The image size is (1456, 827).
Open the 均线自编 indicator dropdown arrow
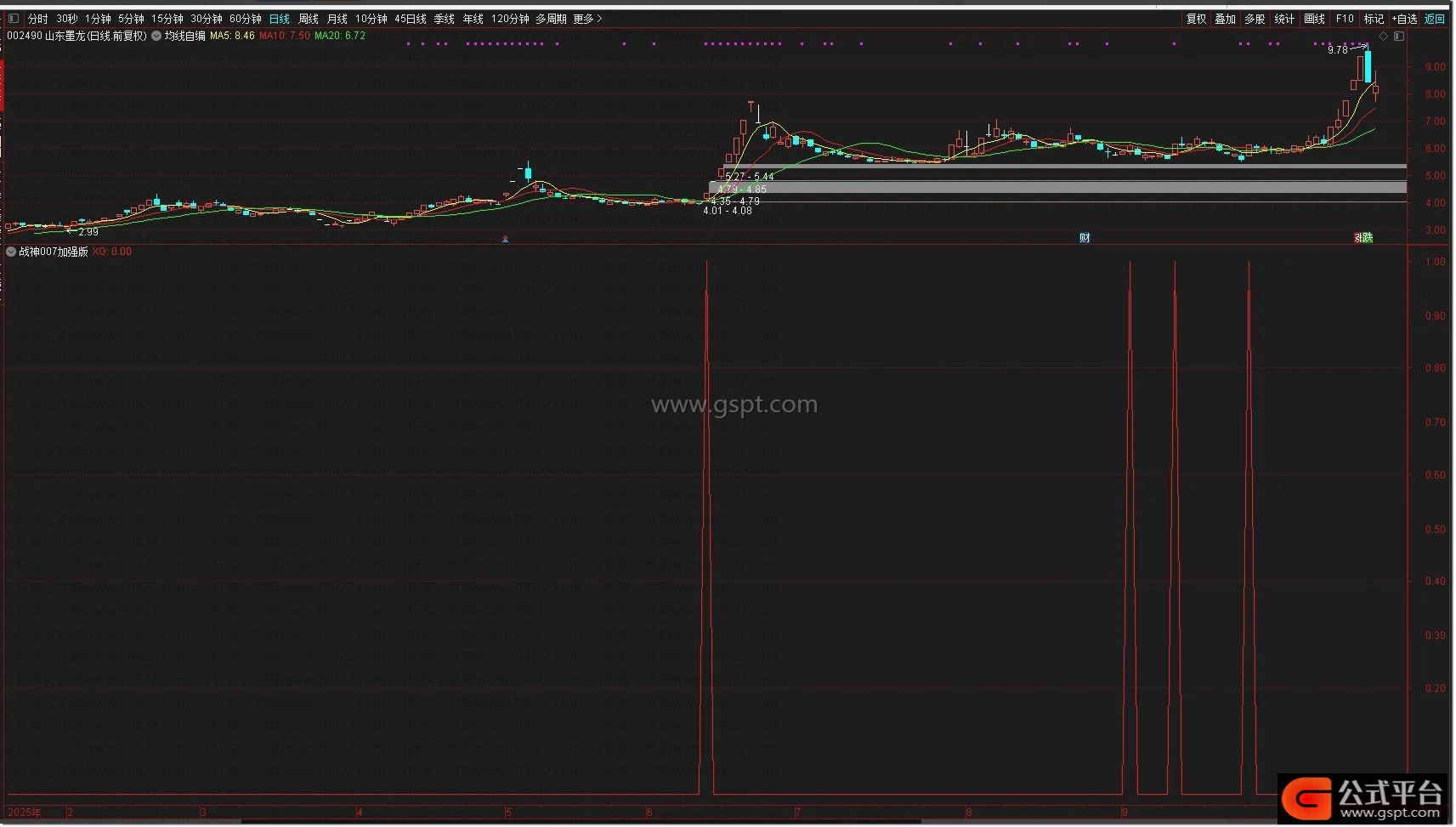156,36
